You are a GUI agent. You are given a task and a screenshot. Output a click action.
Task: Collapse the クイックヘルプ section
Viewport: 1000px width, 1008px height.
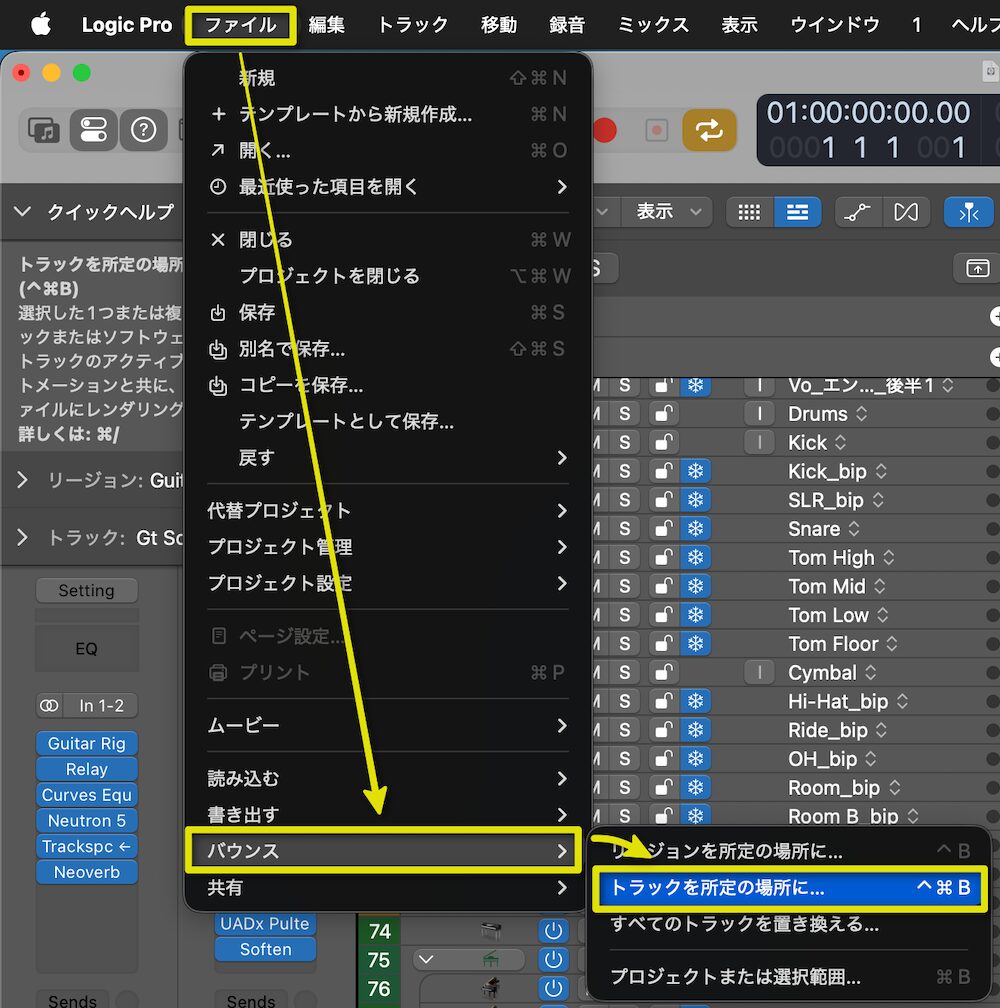pos(22,212)
